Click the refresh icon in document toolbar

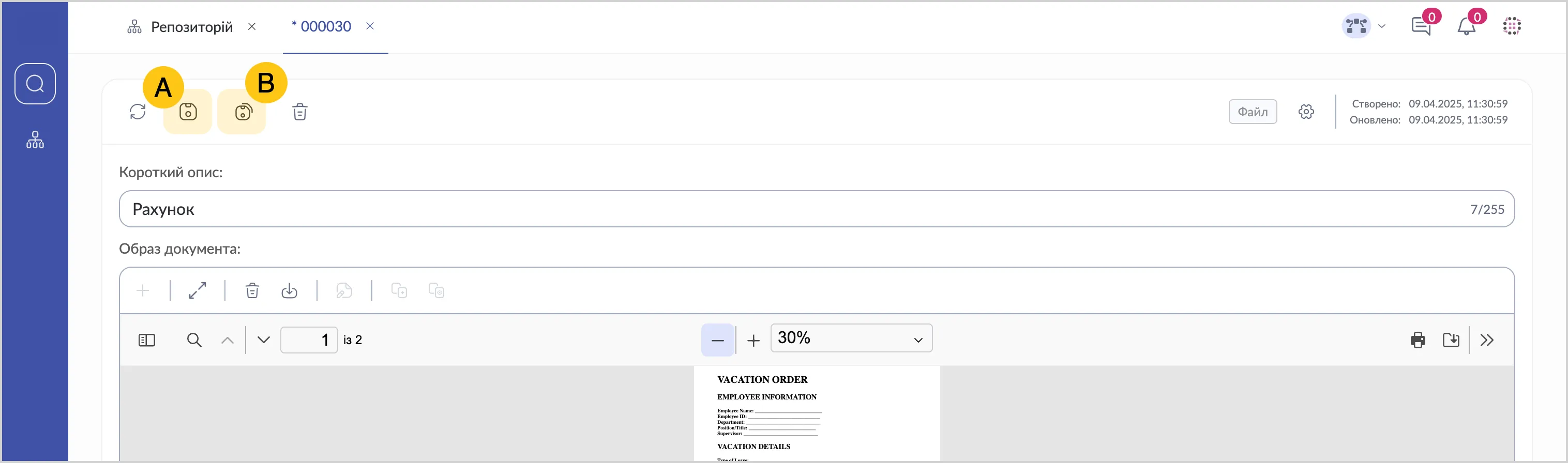coord(138,112)
